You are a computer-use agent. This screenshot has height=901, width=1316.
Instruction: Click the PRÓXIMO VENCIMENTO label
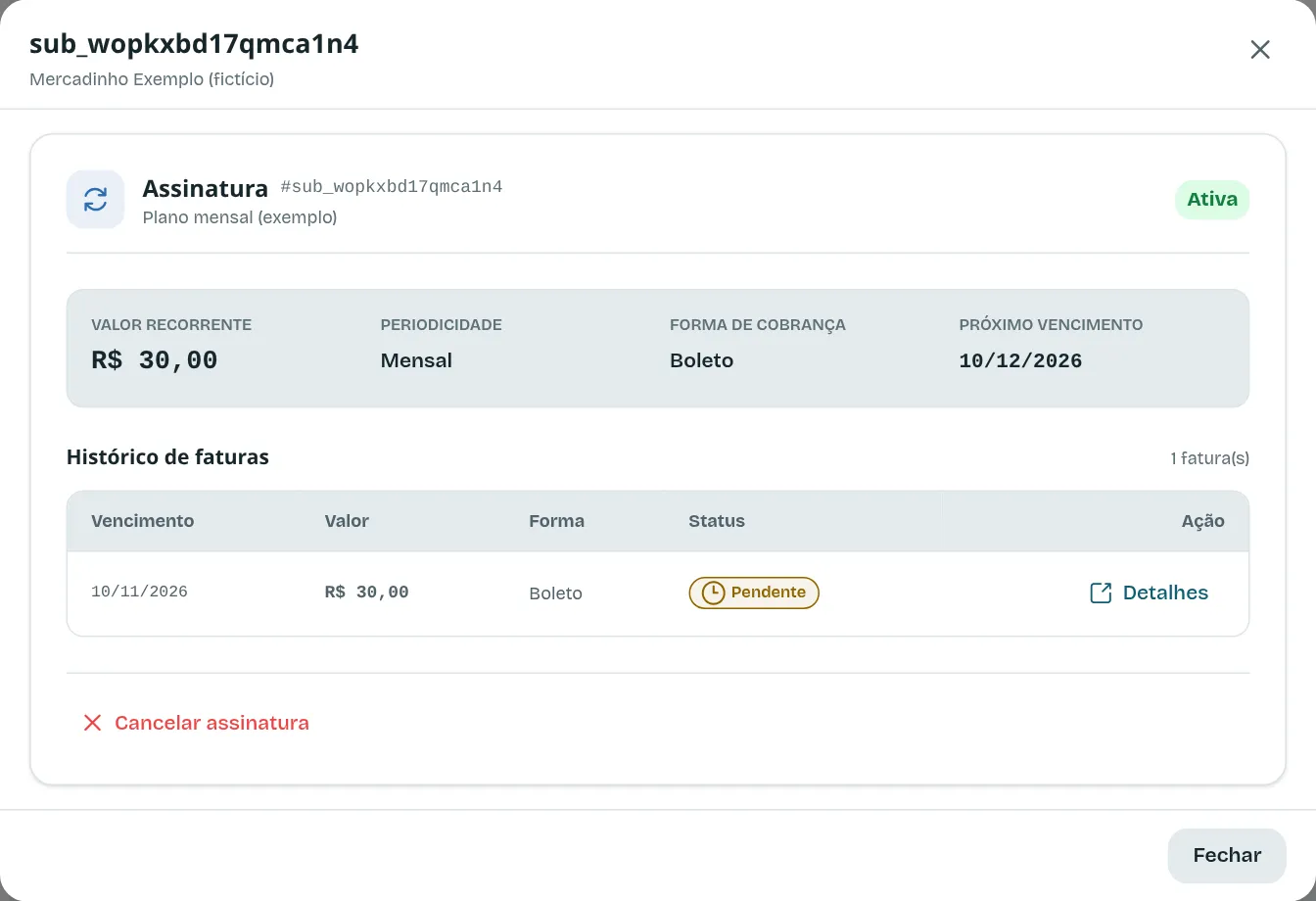coord(1052,325)
